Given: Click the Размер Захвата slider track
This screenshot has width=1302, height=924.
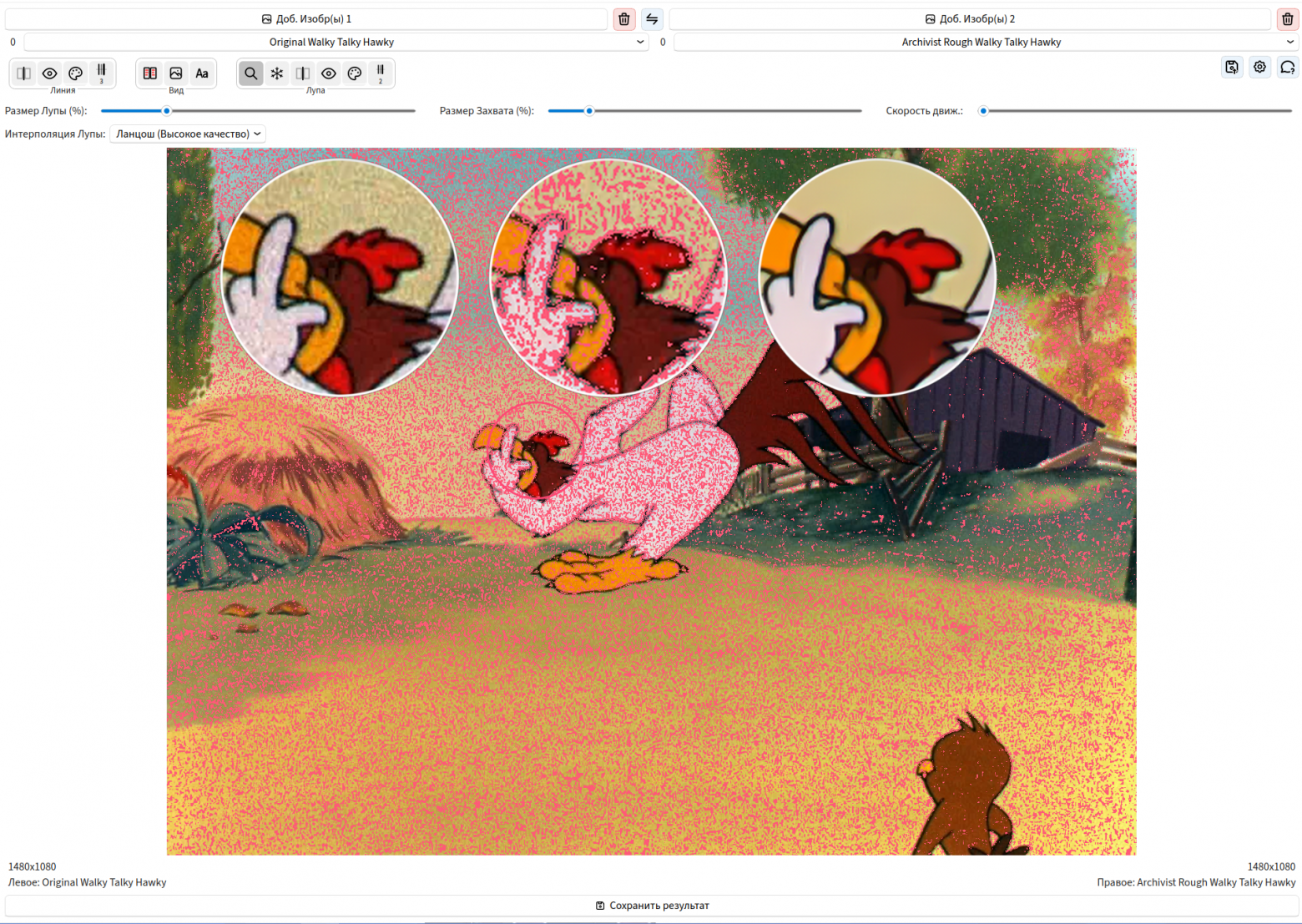Looking at the screenshot, I should [x=704, y=111].
